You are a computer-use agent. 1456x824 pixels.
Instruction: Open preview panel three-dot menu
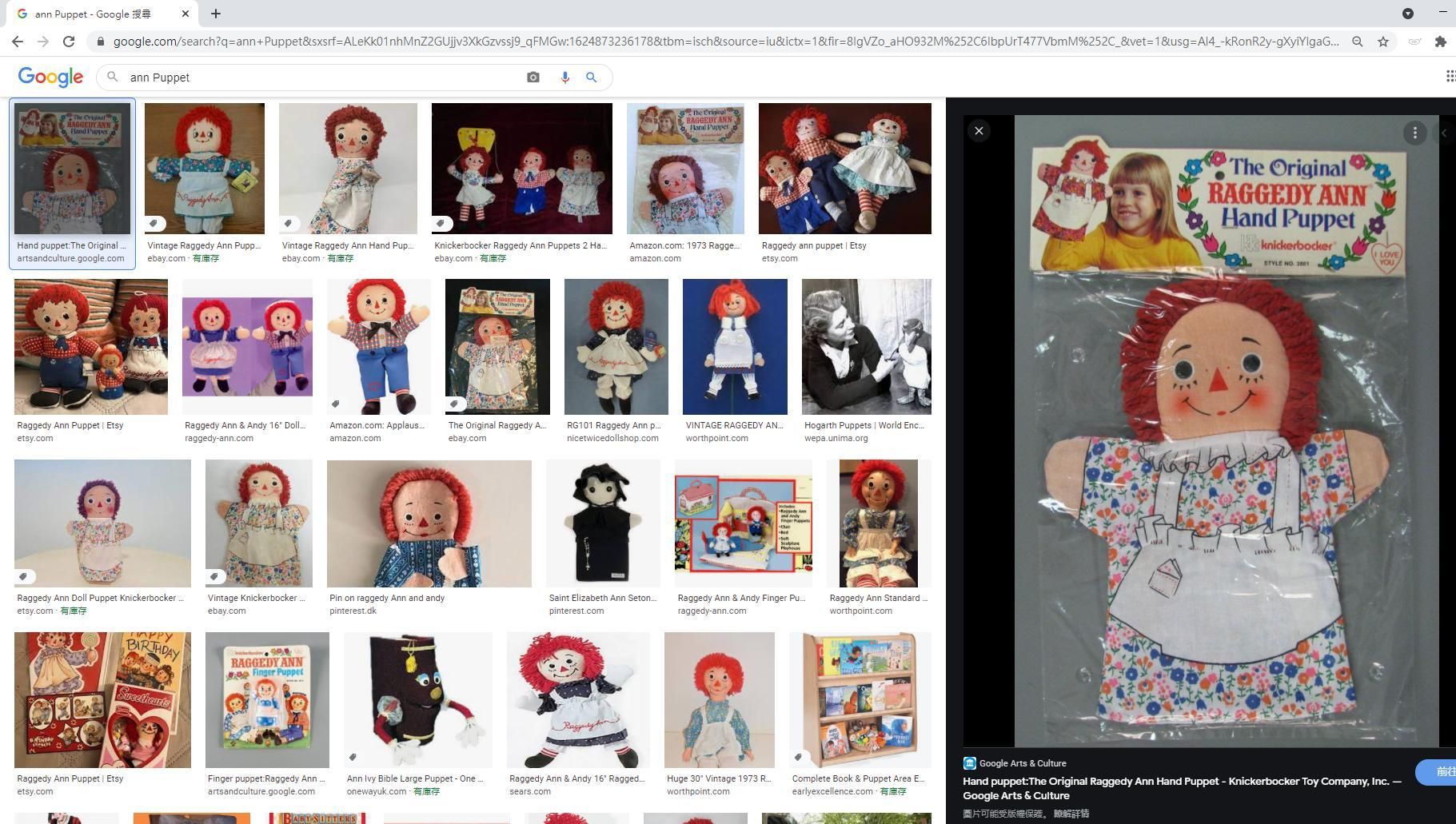pyautogui.click(x=1414, y=133)
